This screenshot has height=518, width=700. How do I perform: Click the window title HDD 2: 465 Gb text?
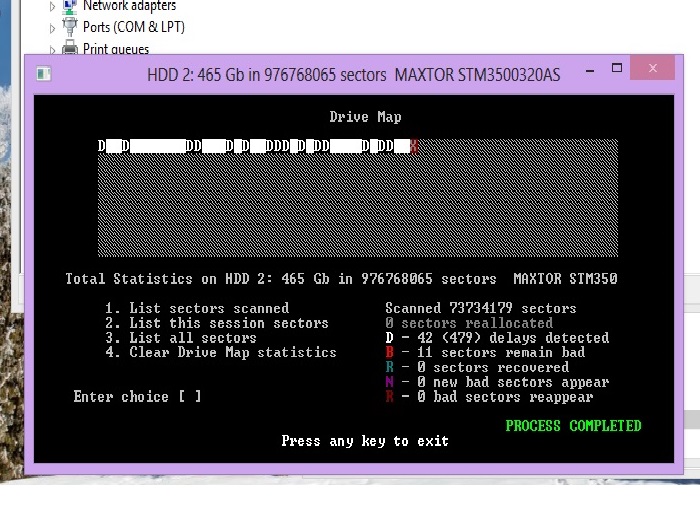coord(354,75)
